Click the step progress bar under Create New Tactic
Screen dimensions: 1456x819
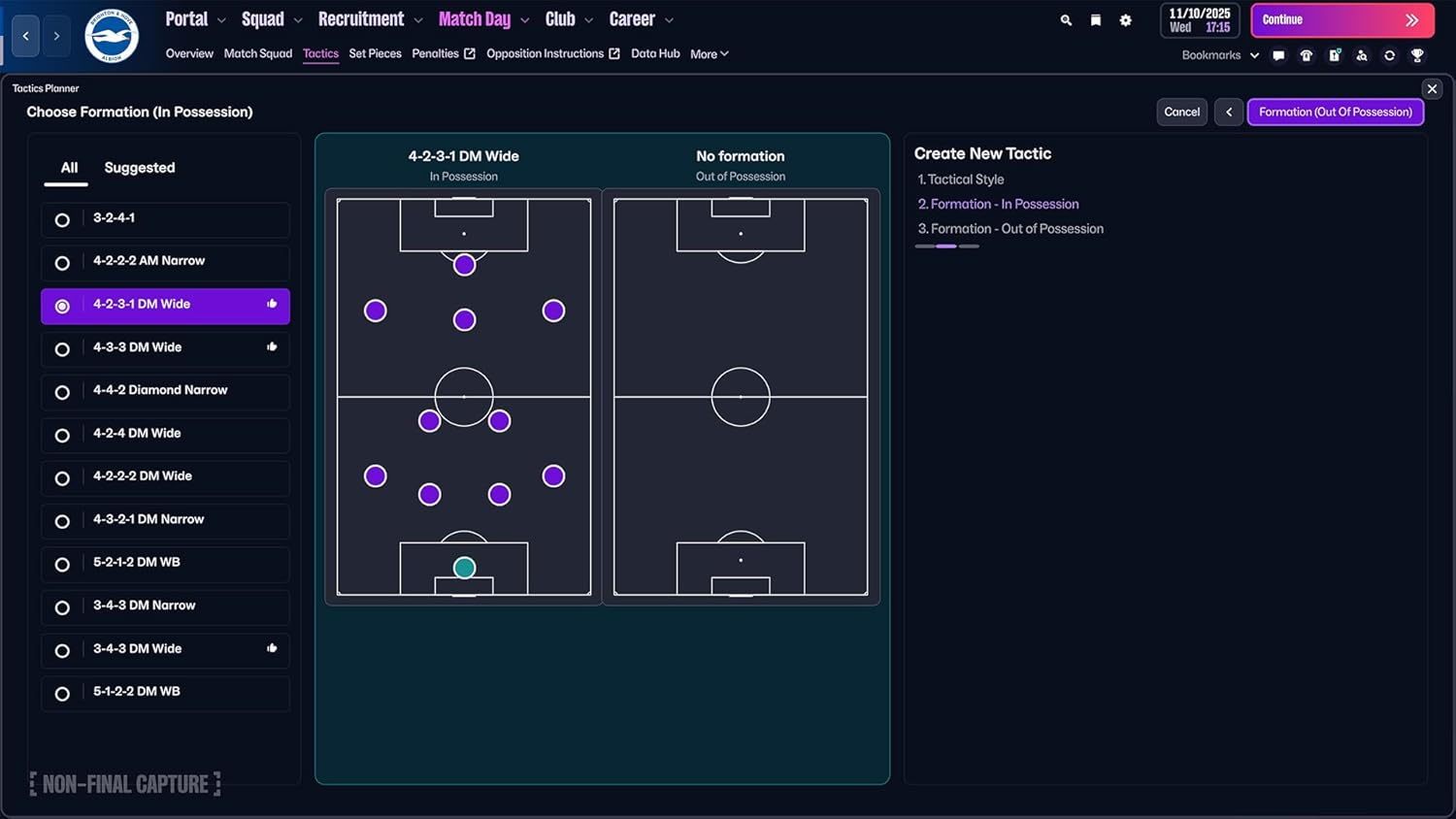(946, 246)
